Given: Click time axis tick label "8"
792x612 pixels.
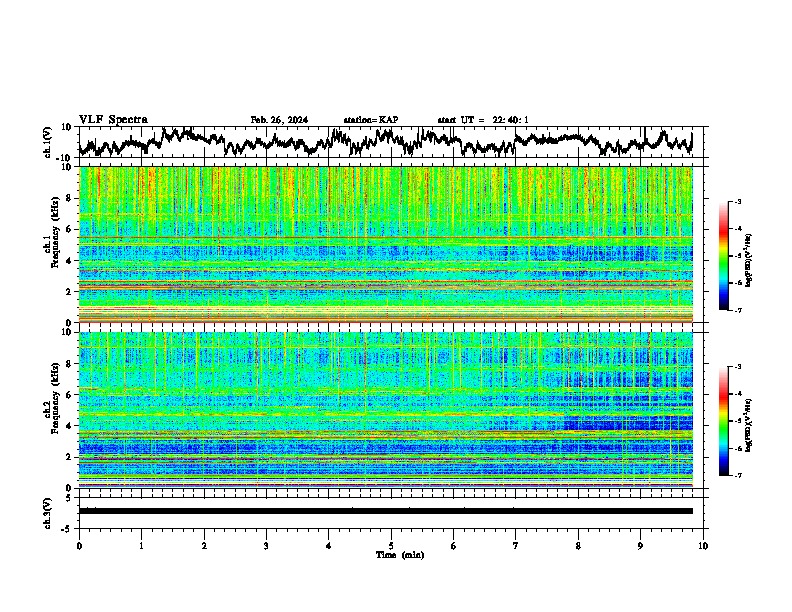Looking at the screenshot, I should [578, 546].
